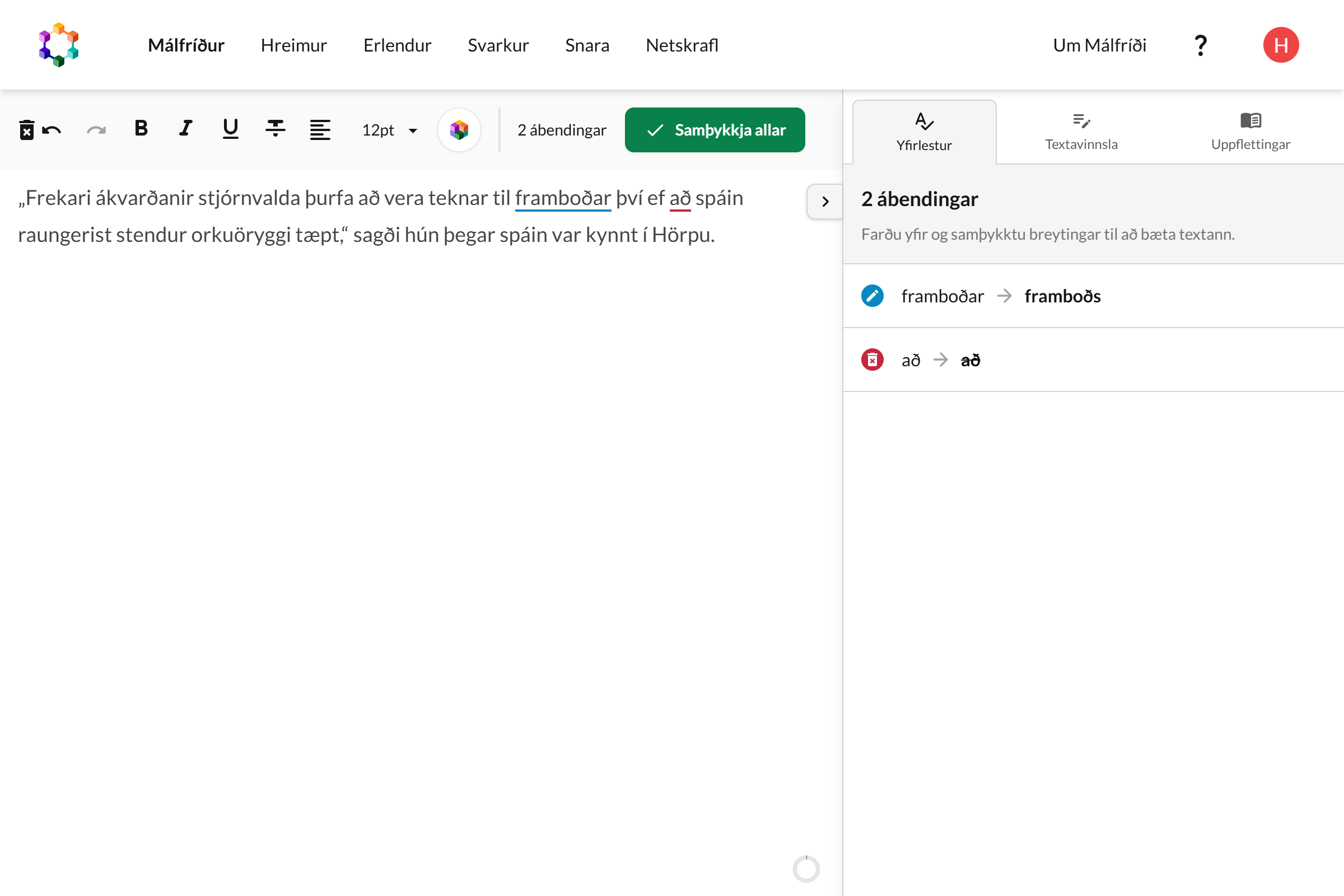The width and height of the screenshot is (1344, 896).
Task: Click the underlined word framboðar in text
Action: pyautogui.click(x=563, y=198)
